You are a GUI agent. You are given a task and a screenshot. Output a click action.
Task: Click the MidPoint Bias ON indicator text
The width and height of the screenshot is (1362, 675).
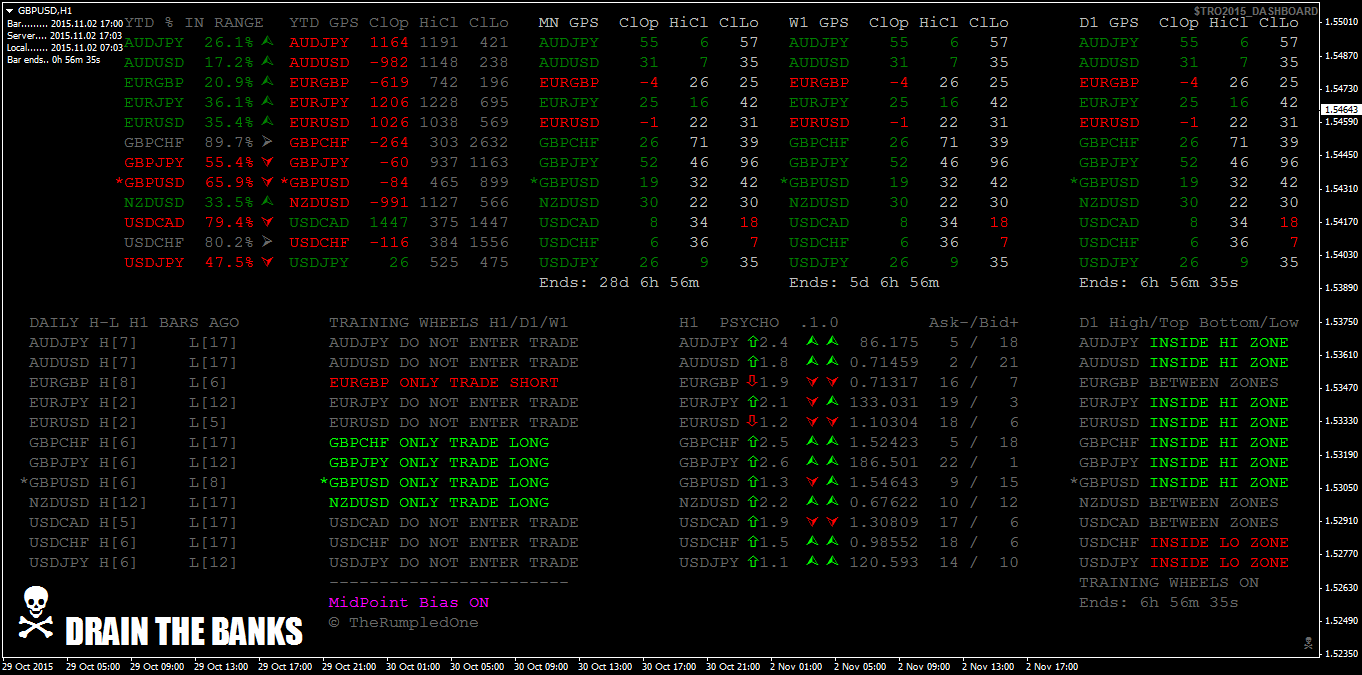(409, 603)
